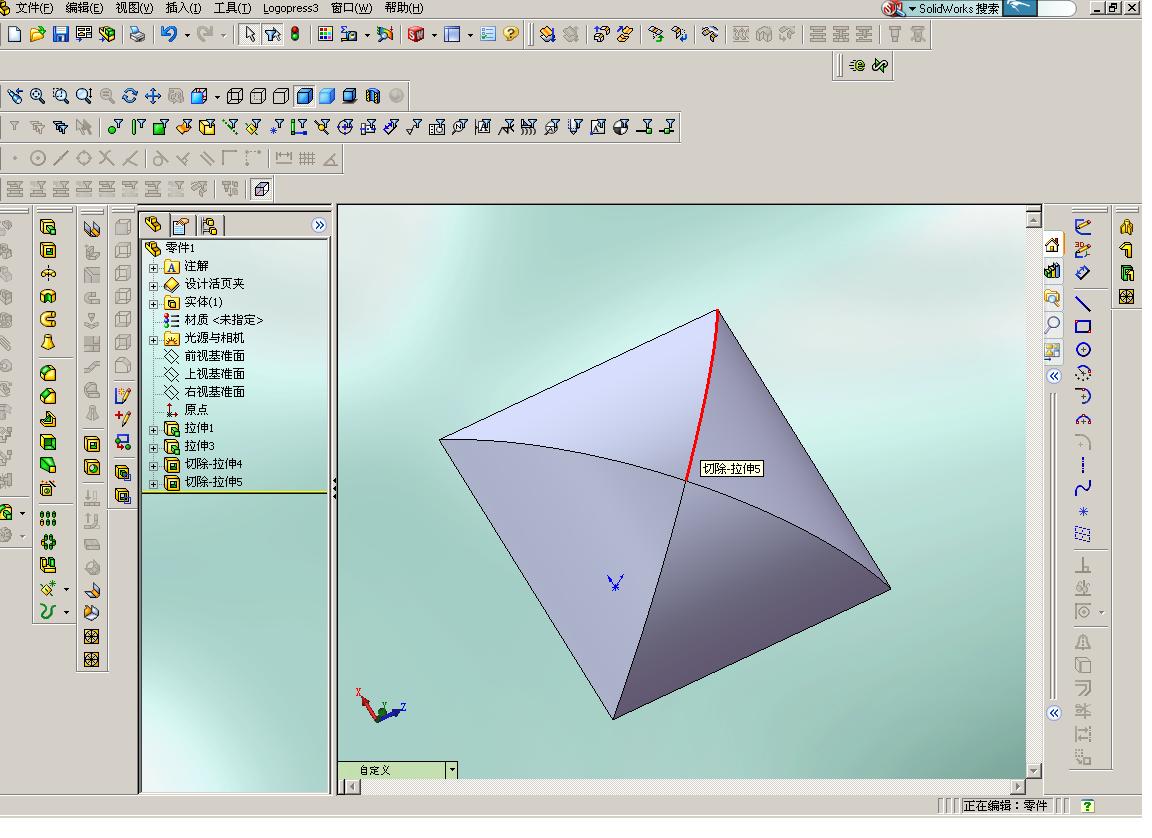
Task: Select the Line sketch tool
Action: pyautogui.click(x=1082, y=303)
